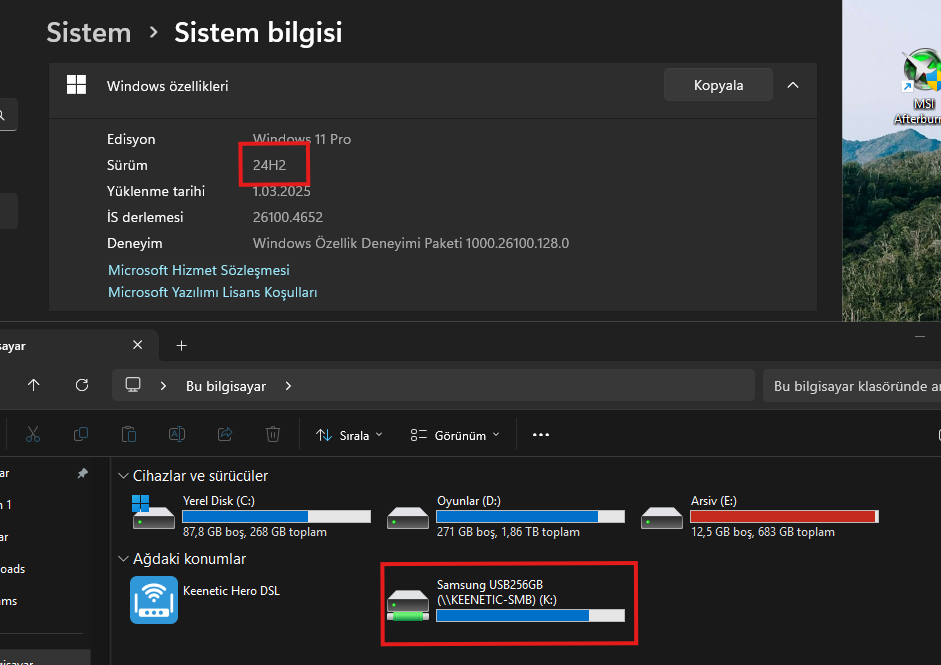Select the 24H2 version value
The width and height of the screenshot is (941, 665).
point(269,165)
